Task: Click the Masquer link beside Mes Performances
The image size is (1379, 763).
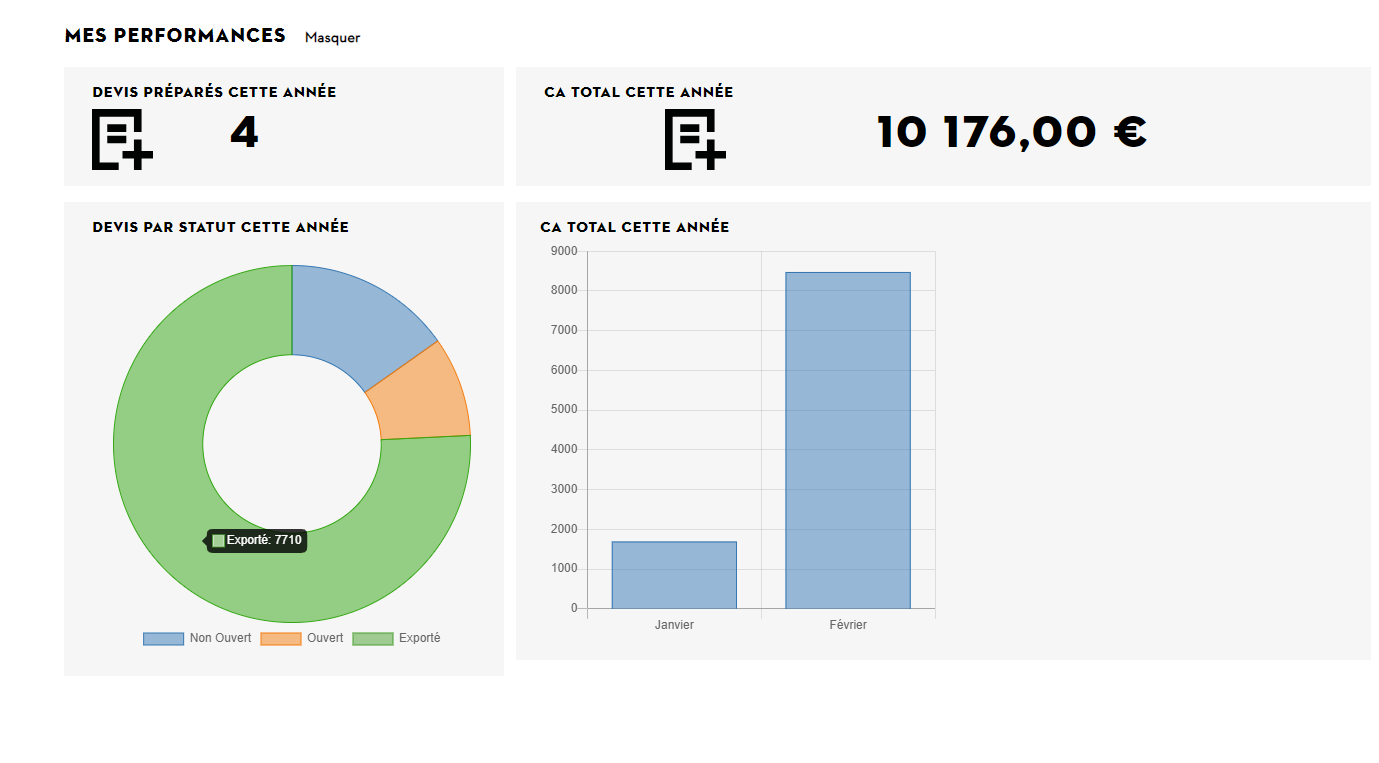Action: coord(332,38)
